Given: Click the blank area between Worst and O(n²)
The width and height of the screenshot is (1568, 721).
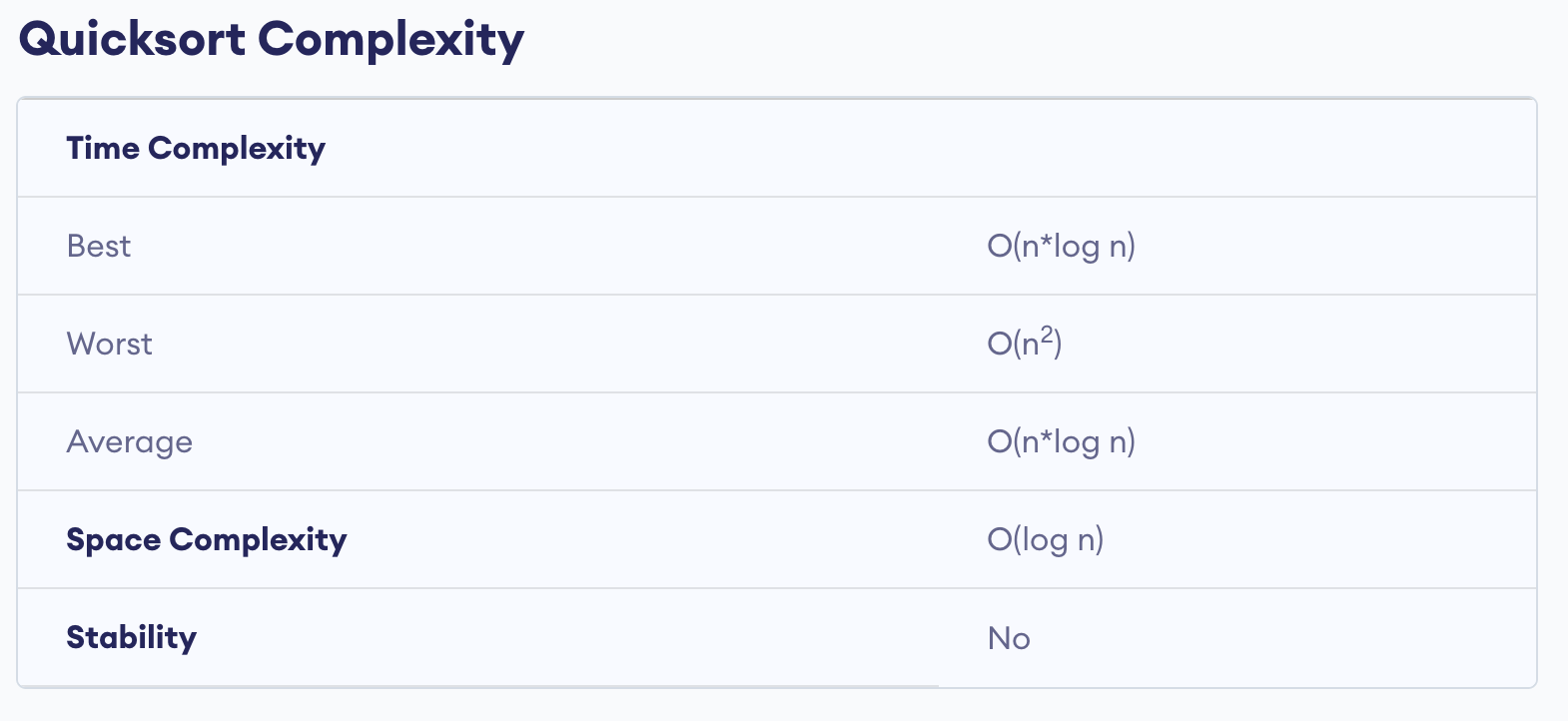Looking at the screenshot, I should (569, 344).
